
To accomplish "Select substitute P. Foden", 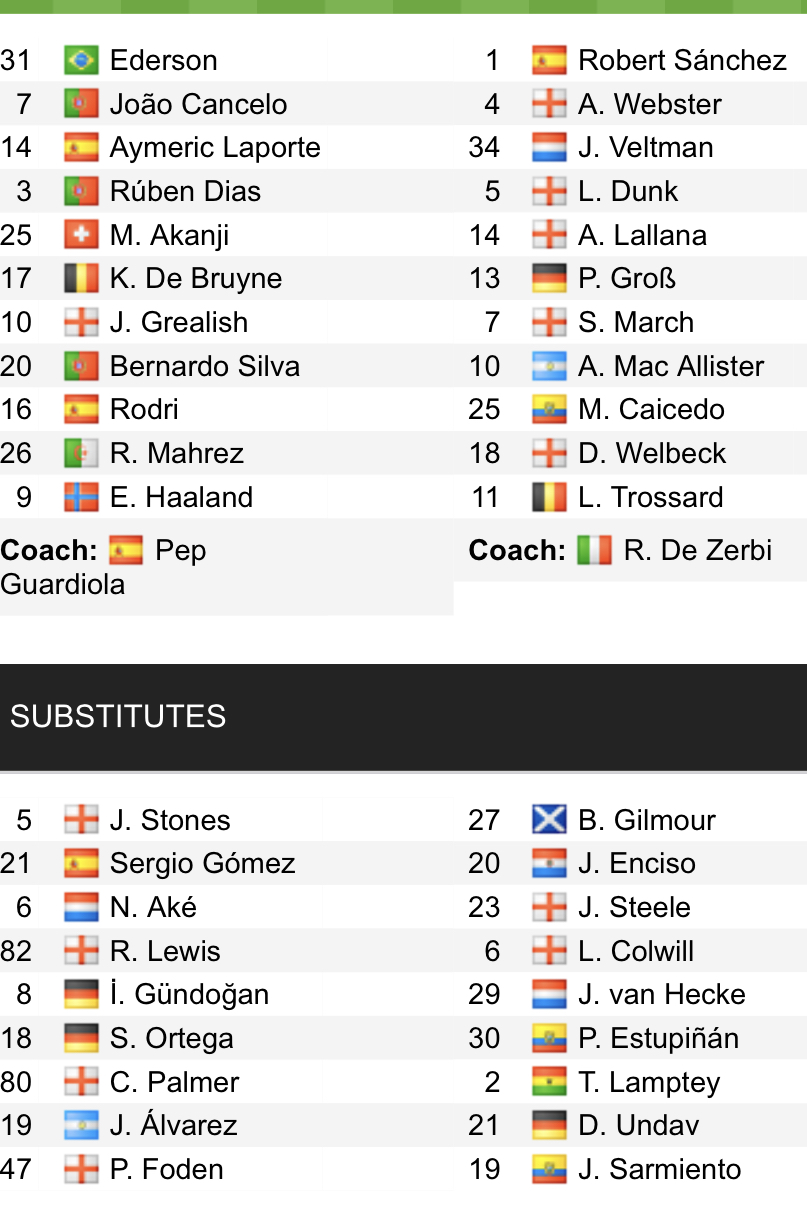I will 166,1170.
